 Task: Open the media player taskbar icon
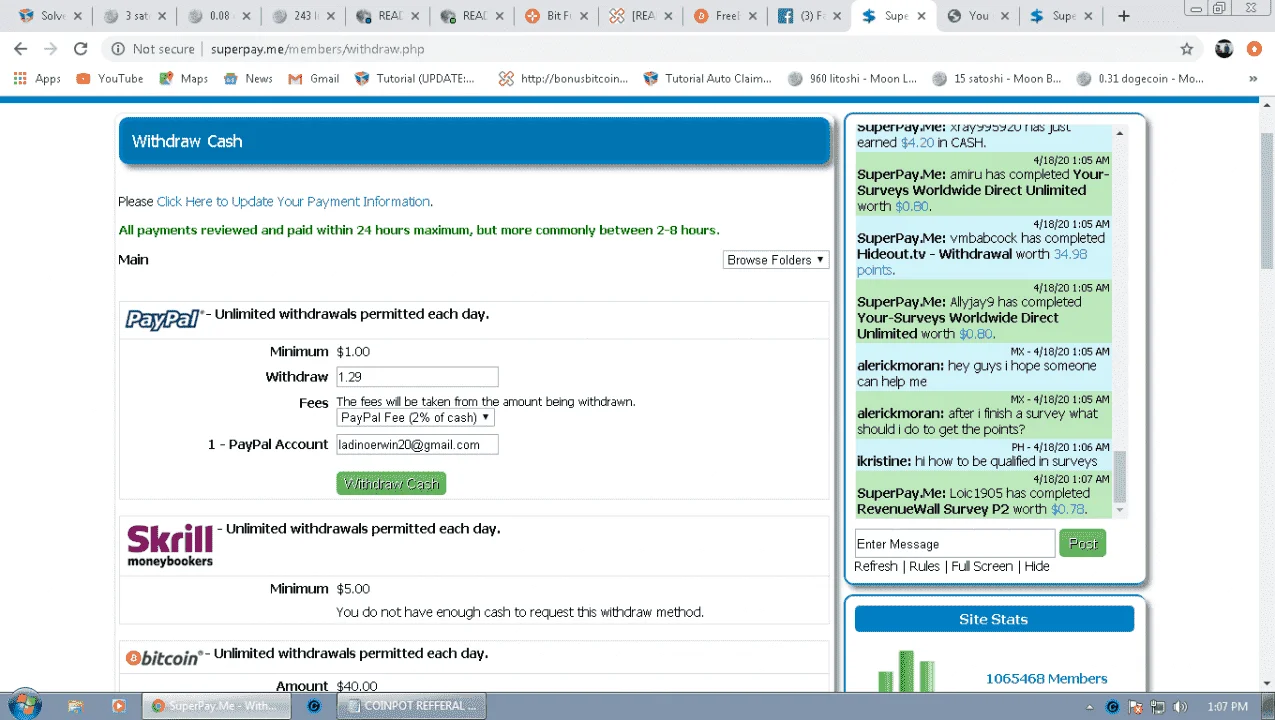coord(118,705)
